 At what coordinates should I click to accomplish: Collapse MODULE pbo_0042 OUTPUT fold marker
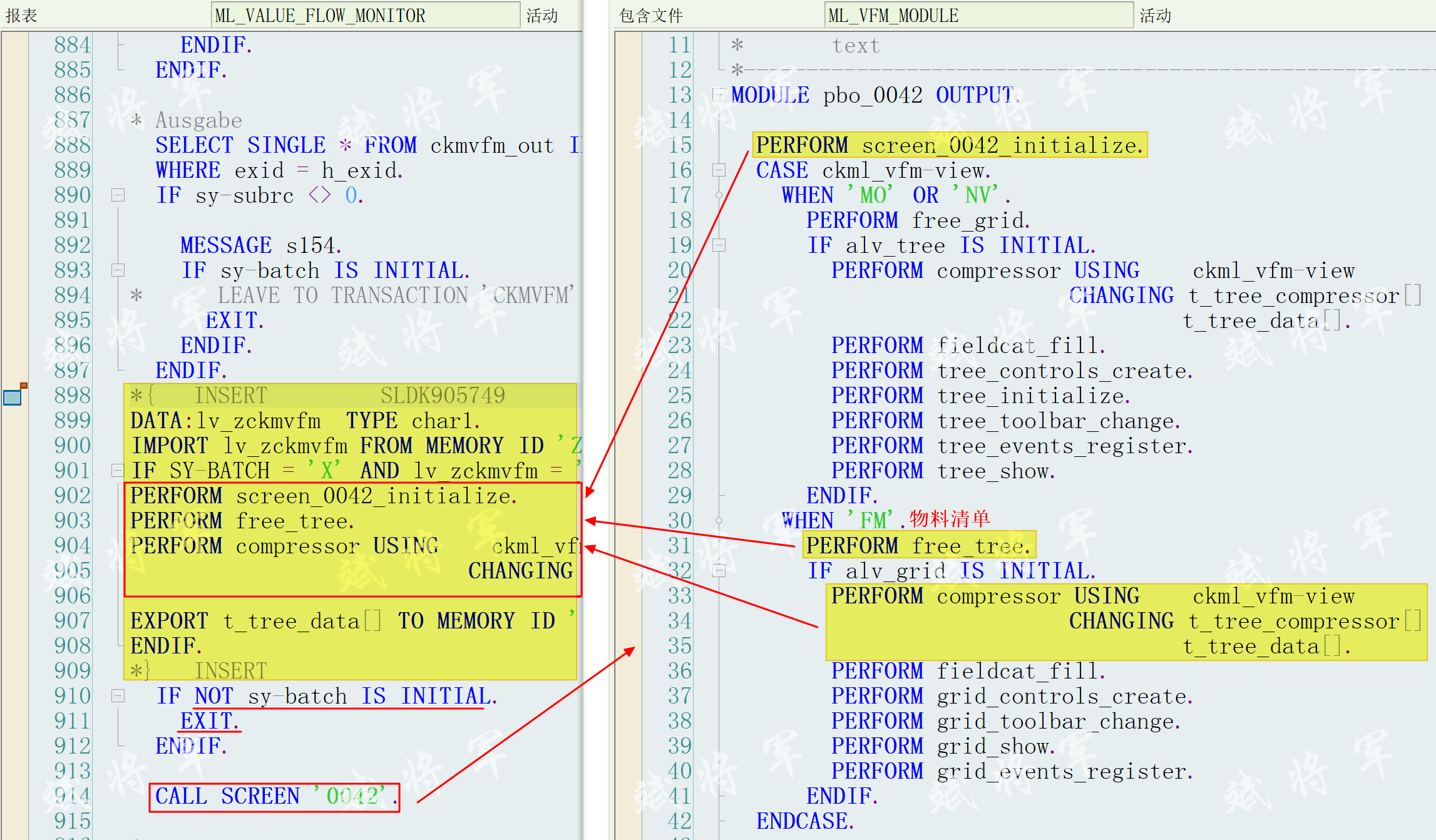(719, 95)
